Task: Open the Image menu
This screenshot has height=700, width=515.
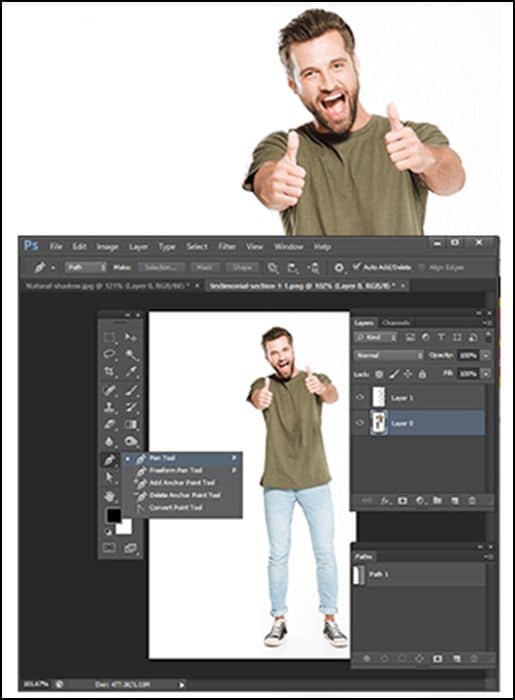Action: tap(108, 246)
